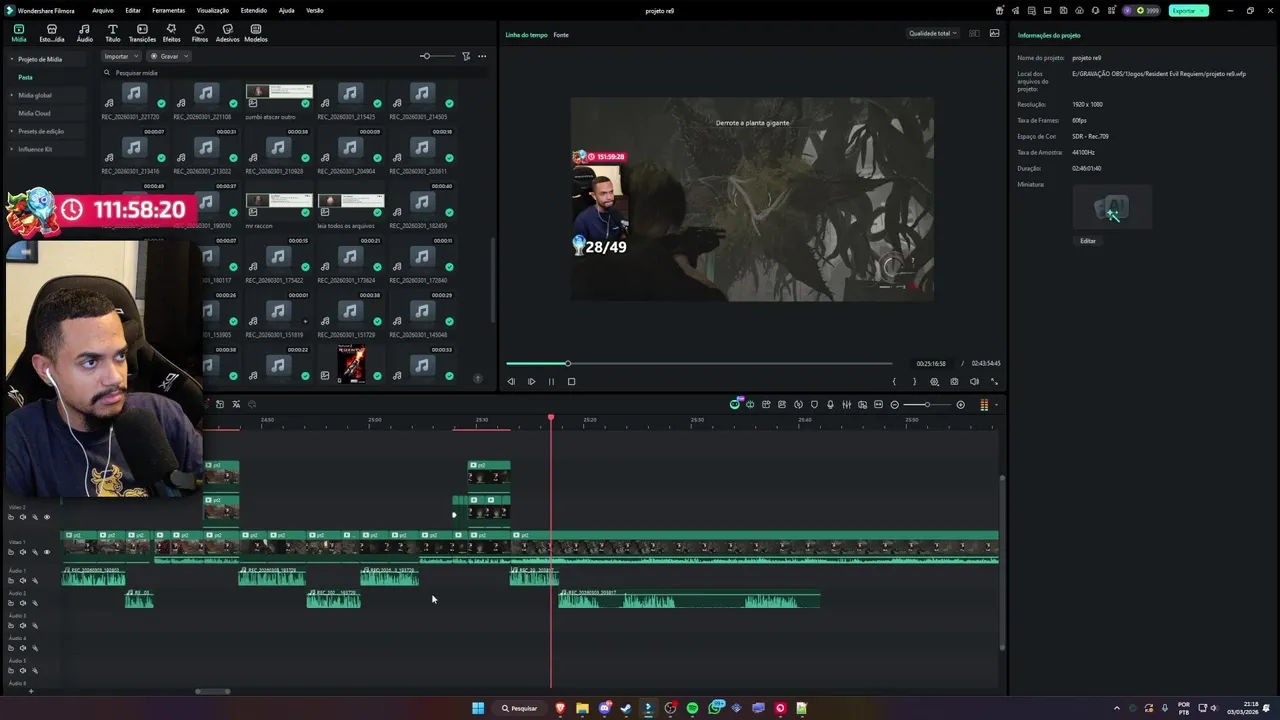Open the media filter icon
1280x720 pixels.
466,56
